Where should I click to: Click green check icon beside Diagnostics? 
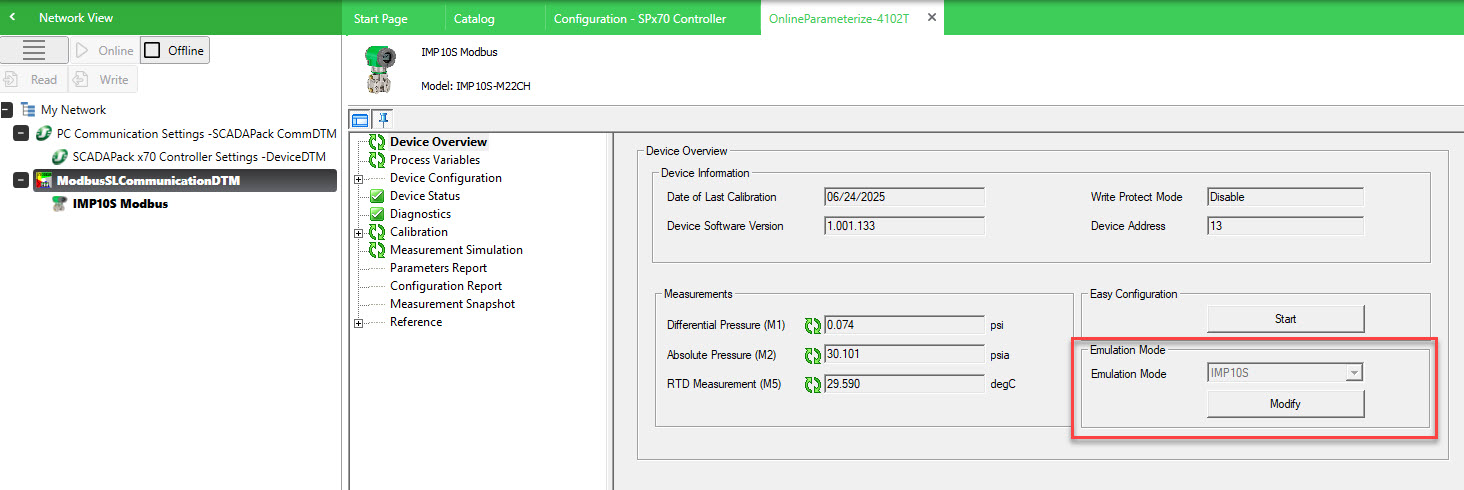(377, 214)
